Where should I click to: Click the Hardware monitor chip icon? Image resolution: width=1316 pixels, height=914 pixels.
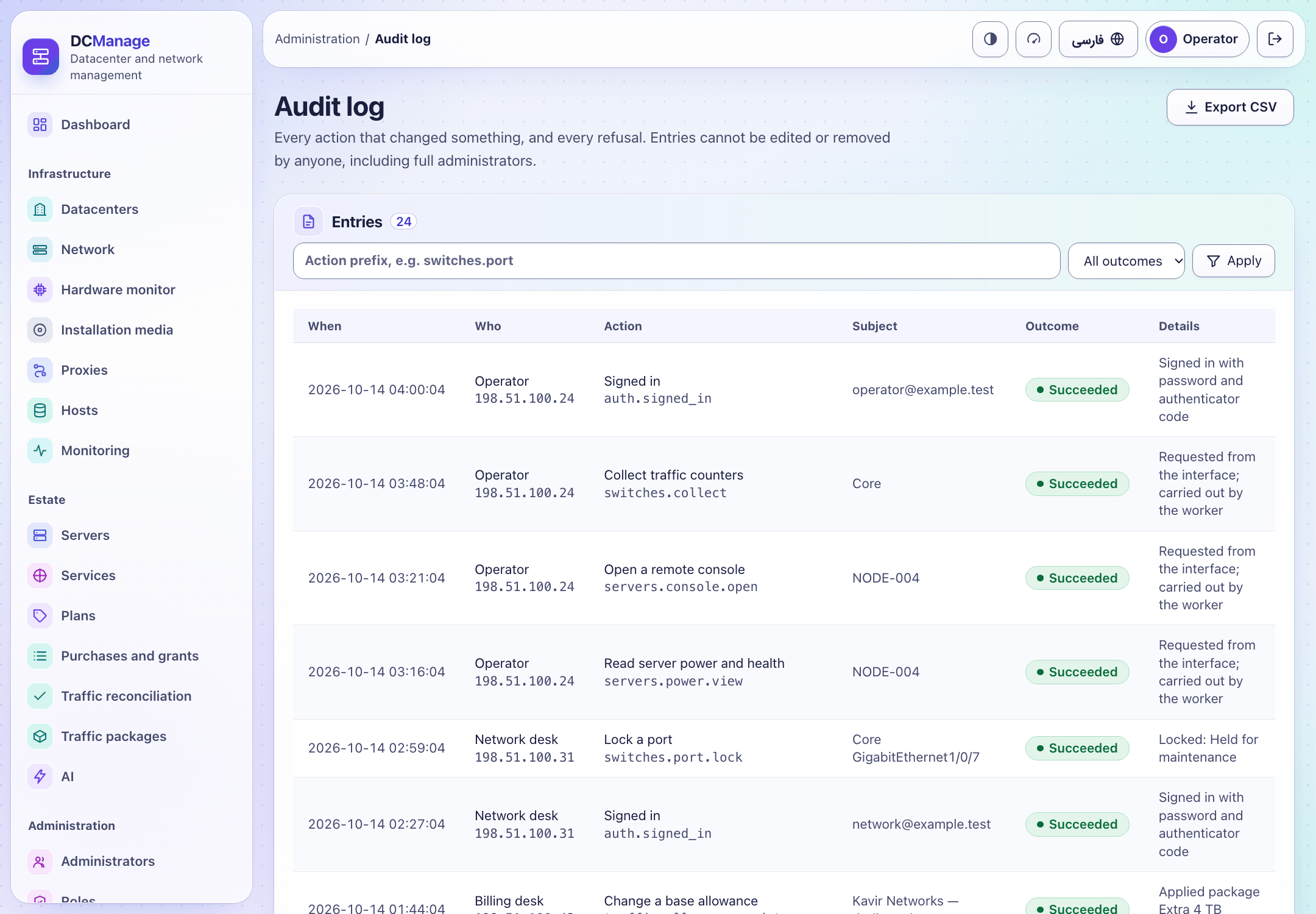point(40,289)
